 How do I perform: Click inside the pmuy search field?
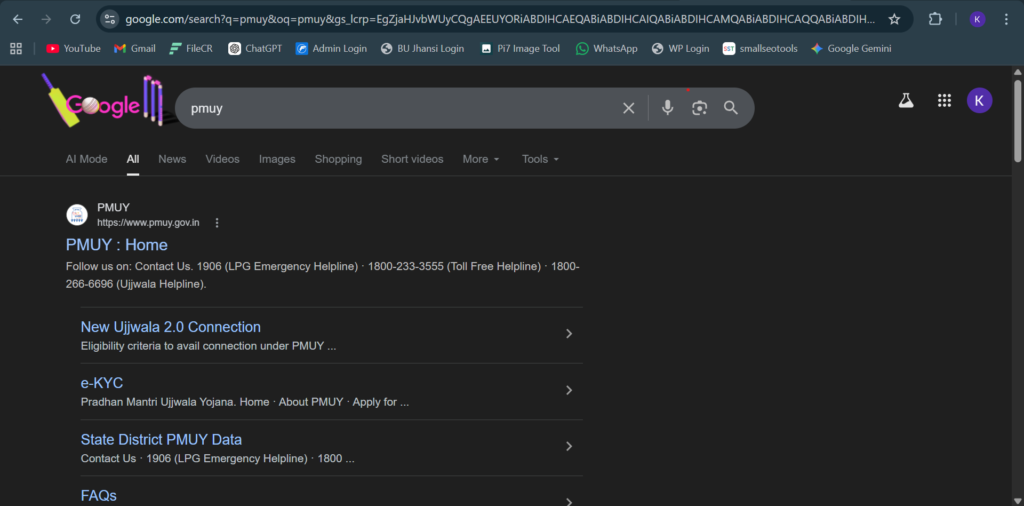point(400,108)
